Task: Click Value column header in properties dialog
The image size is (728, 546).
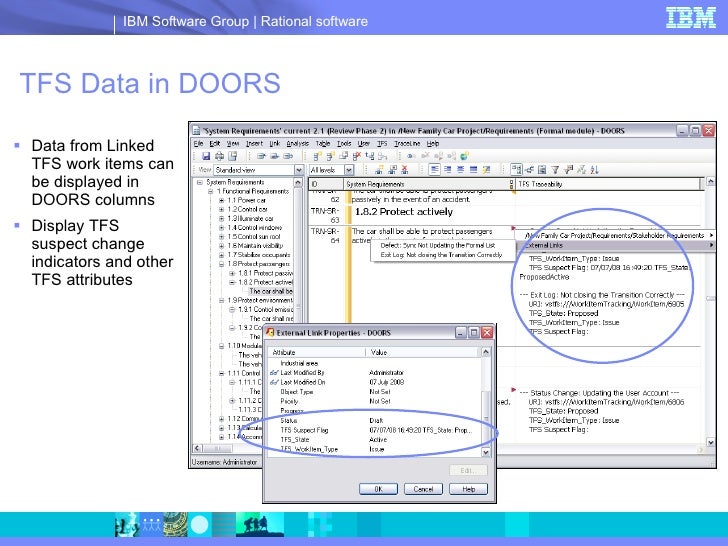Action: 422,352
